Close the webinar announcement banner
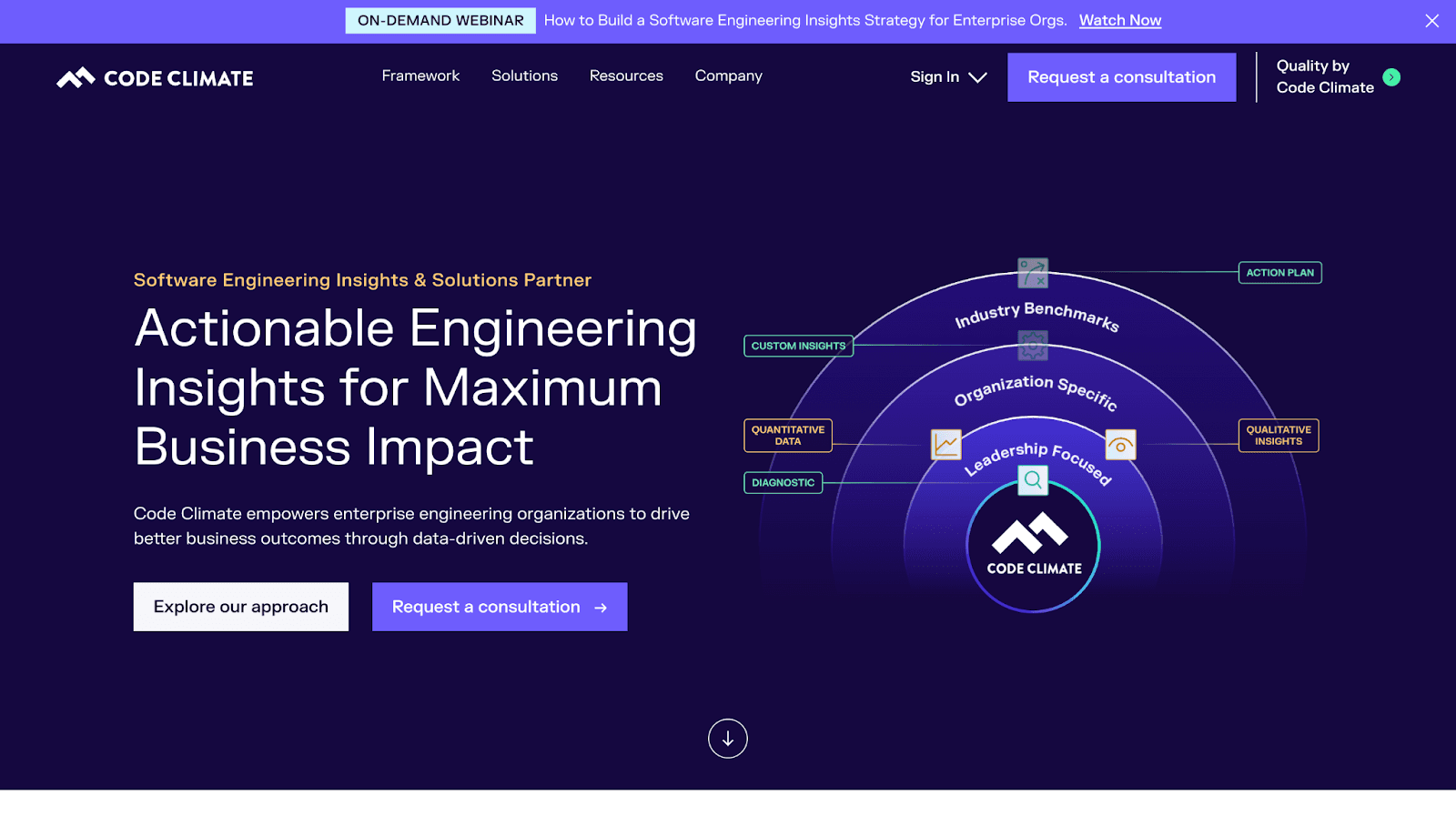1456x825 pixels. tap(1431, 21)
